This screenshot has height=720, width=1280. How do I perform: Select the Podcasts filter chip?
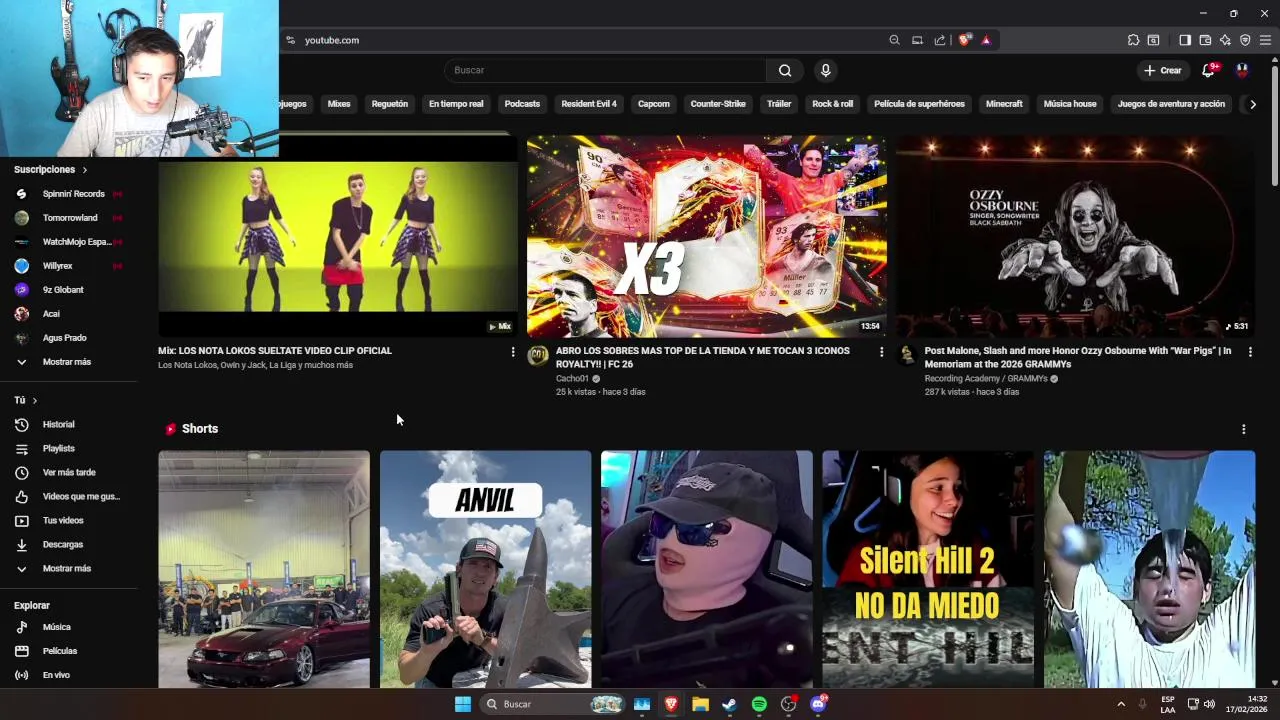click(x=522, y=104)
